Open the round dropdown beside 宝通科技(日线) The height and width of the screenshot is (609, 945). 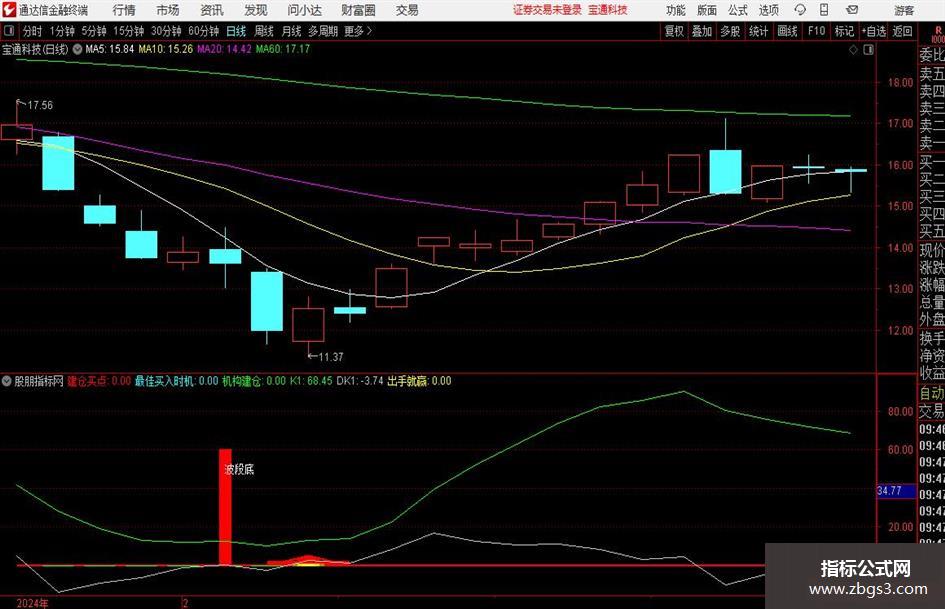tap(77, 49)
